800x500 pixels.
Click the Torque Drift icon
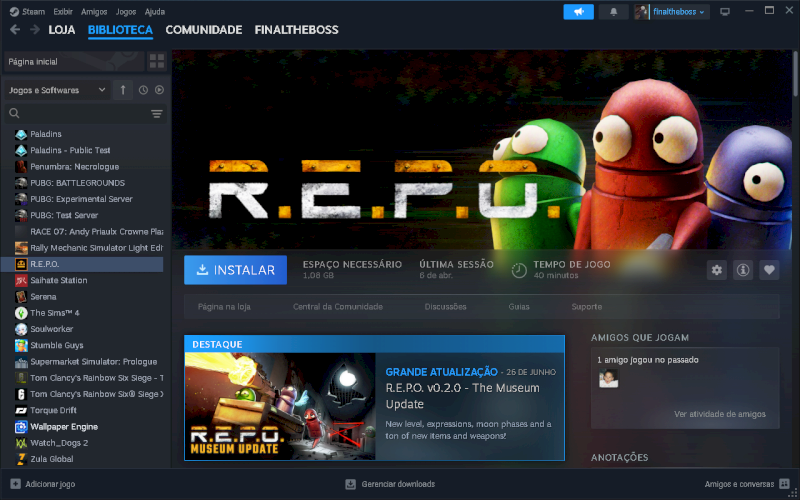(21, 410)
